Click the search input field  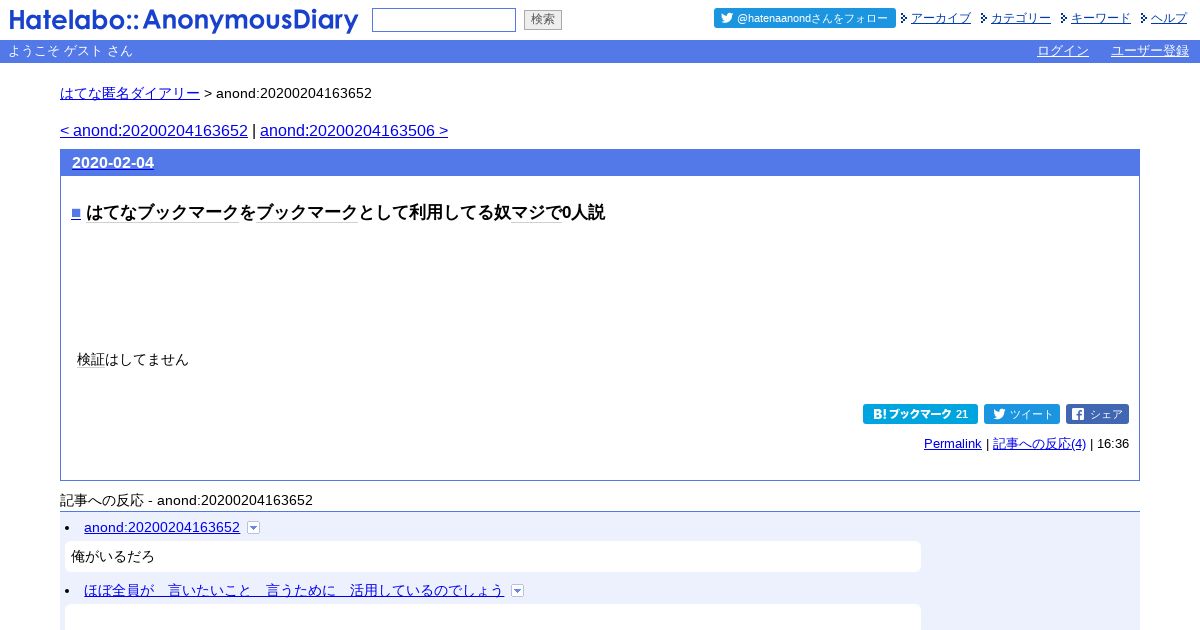pos(444,20)
